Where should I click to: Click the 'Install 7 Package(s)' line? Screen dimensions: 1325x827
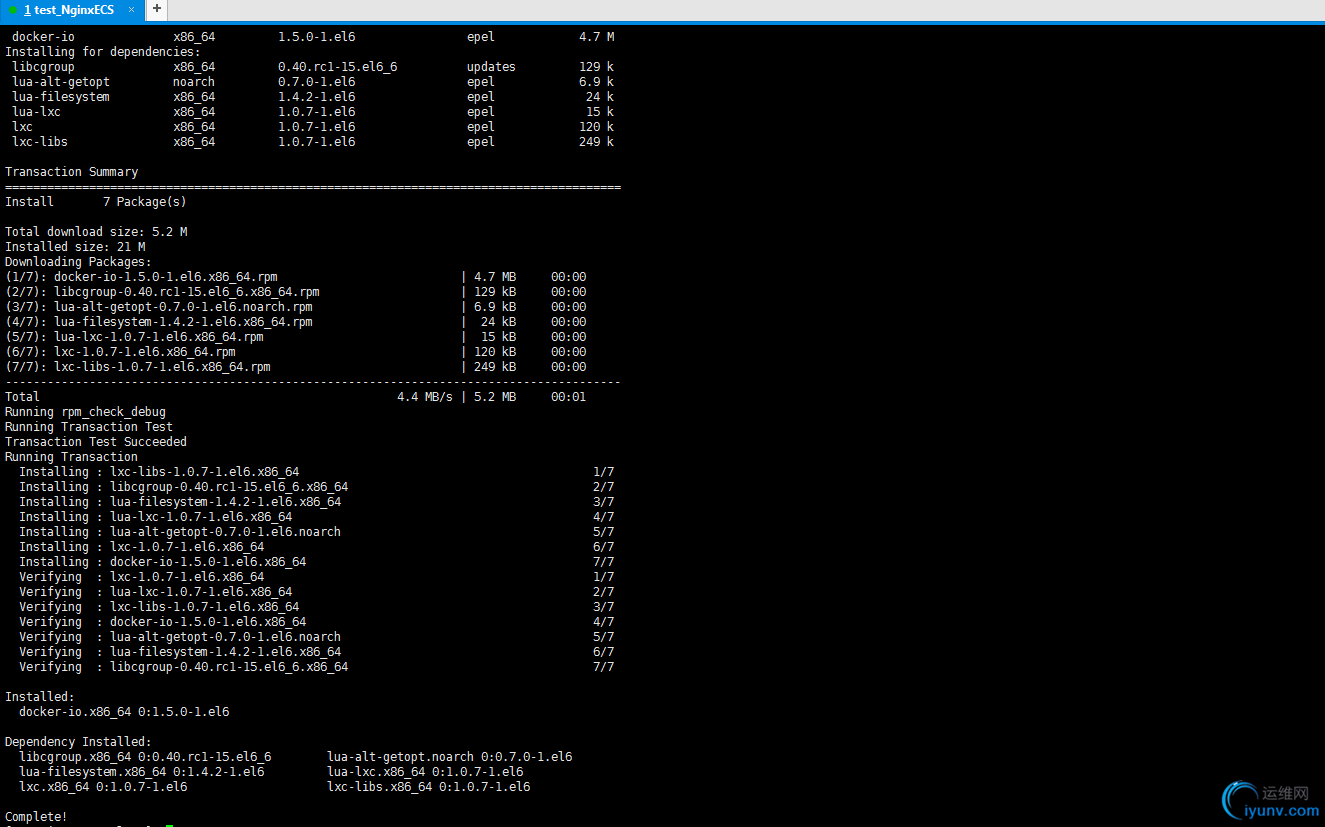pos(96,202)
